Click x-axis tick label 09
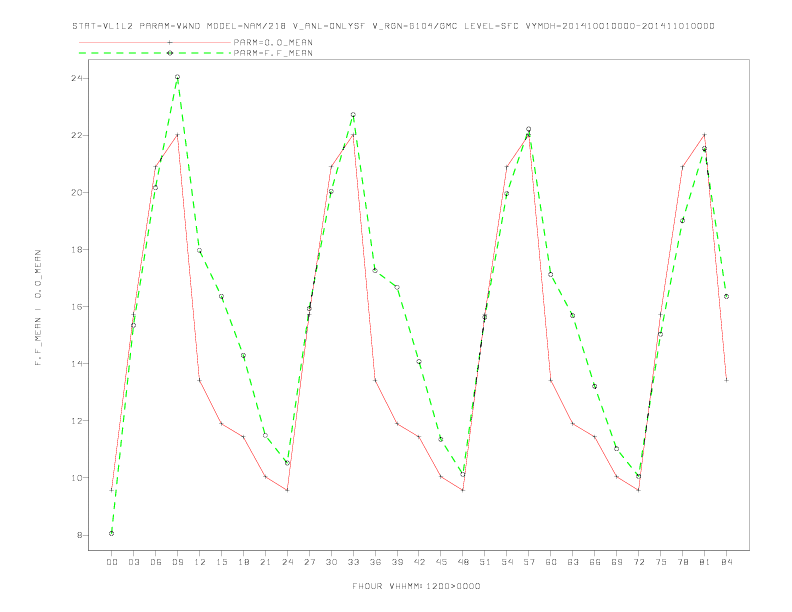Screen dimensions: 792x612 pos(177,562)
